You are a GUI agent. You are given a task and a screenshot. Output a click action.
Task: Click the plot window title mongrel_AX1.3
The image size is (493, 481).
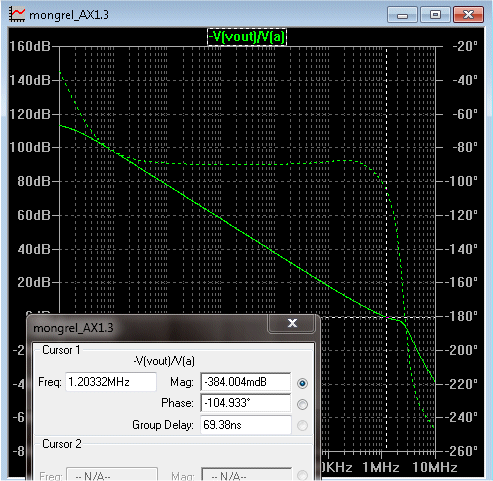click(x=69, y=15)
